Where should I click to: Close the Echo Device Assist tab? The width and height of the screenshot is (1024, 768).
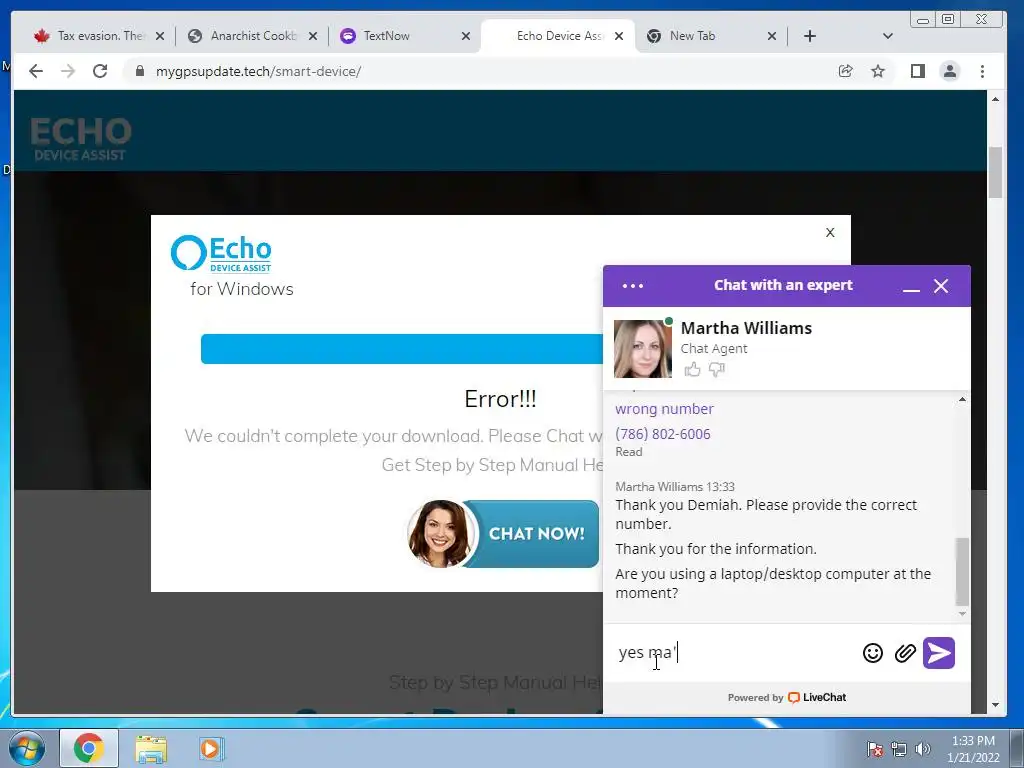pos(619,37)
